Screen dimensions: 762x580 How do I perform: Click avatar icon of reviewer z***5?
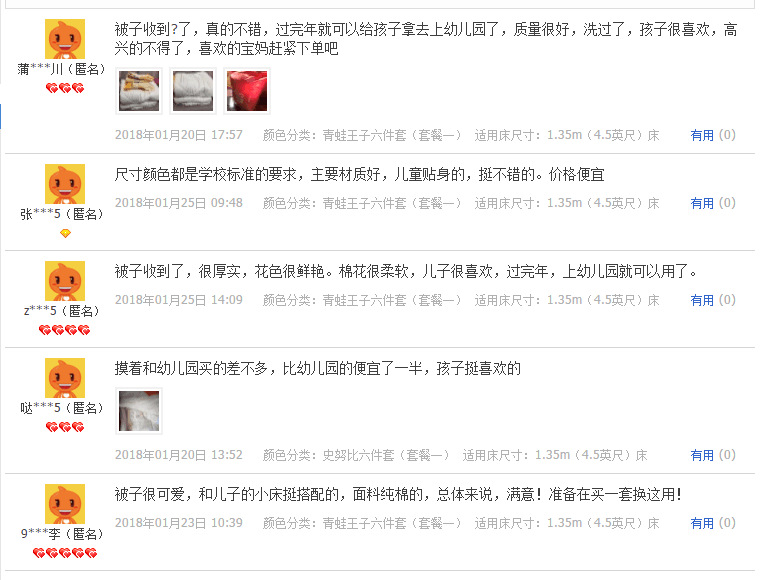65,281
